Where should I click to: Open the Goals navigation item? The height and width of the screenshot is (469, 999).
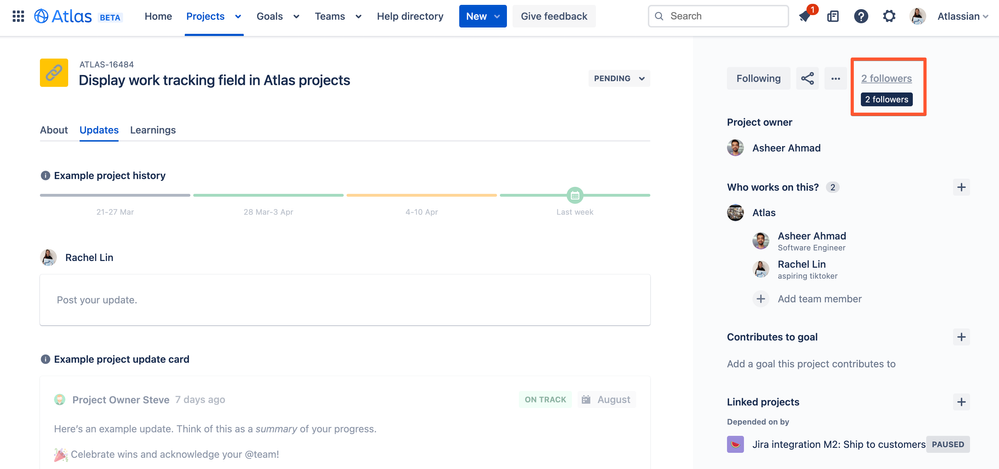coord(270,17)
